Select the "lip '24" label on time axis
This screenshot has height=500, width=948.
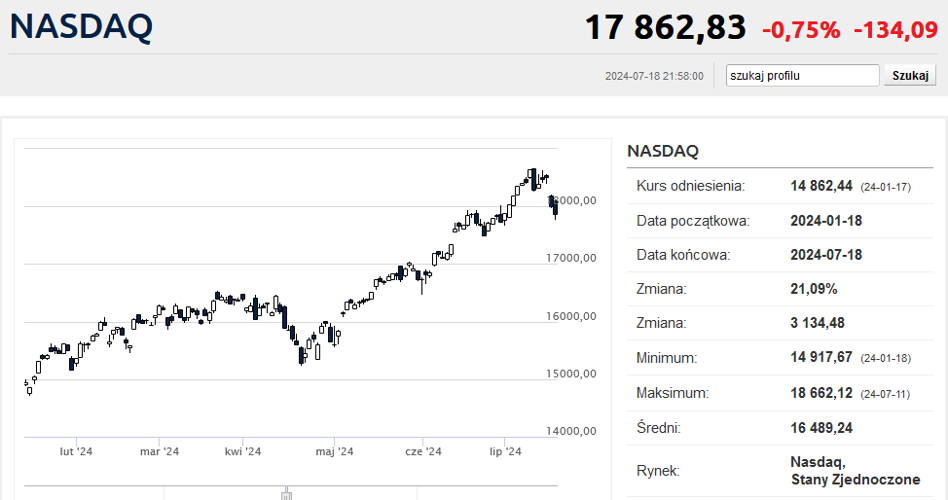click(x=505, y=452)
